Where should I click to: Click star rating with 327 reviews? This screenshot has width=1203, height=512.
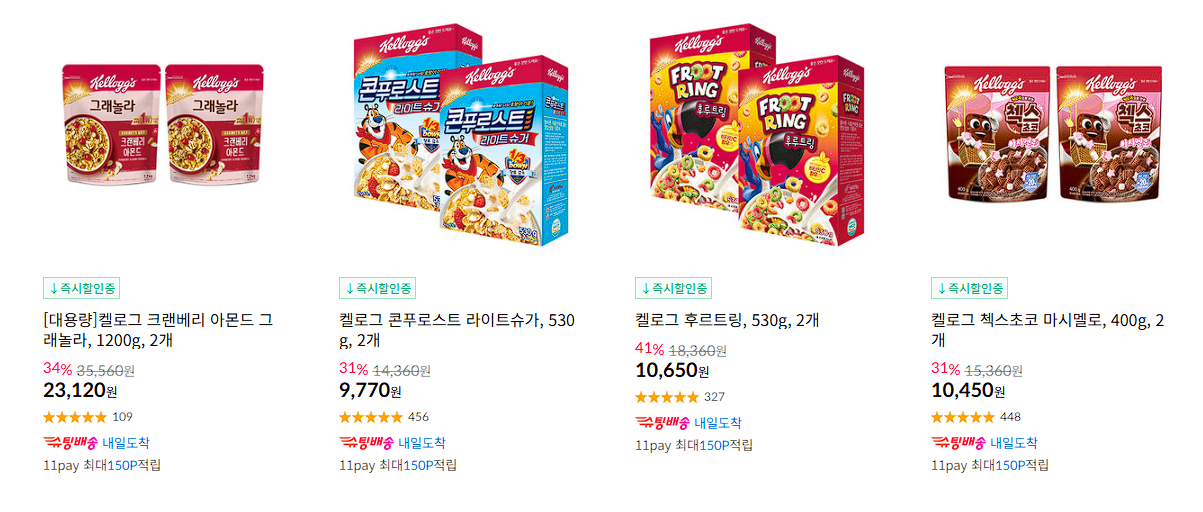tap(667, 397)
